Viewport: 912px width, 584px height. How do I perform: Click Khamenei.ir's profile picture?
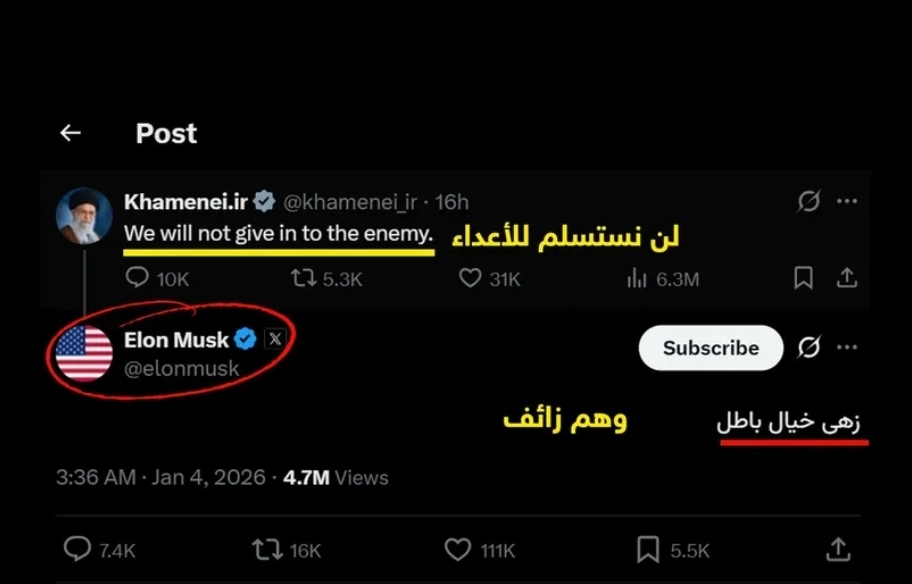(84, 216)
